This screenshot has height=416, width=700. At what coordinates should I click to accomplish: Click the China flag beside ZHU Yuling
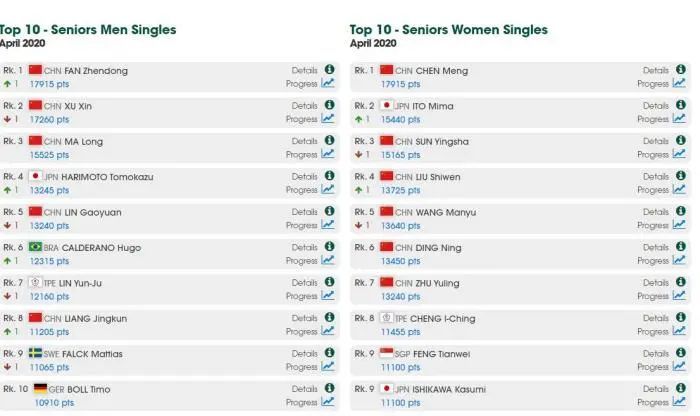click(386, 282)
